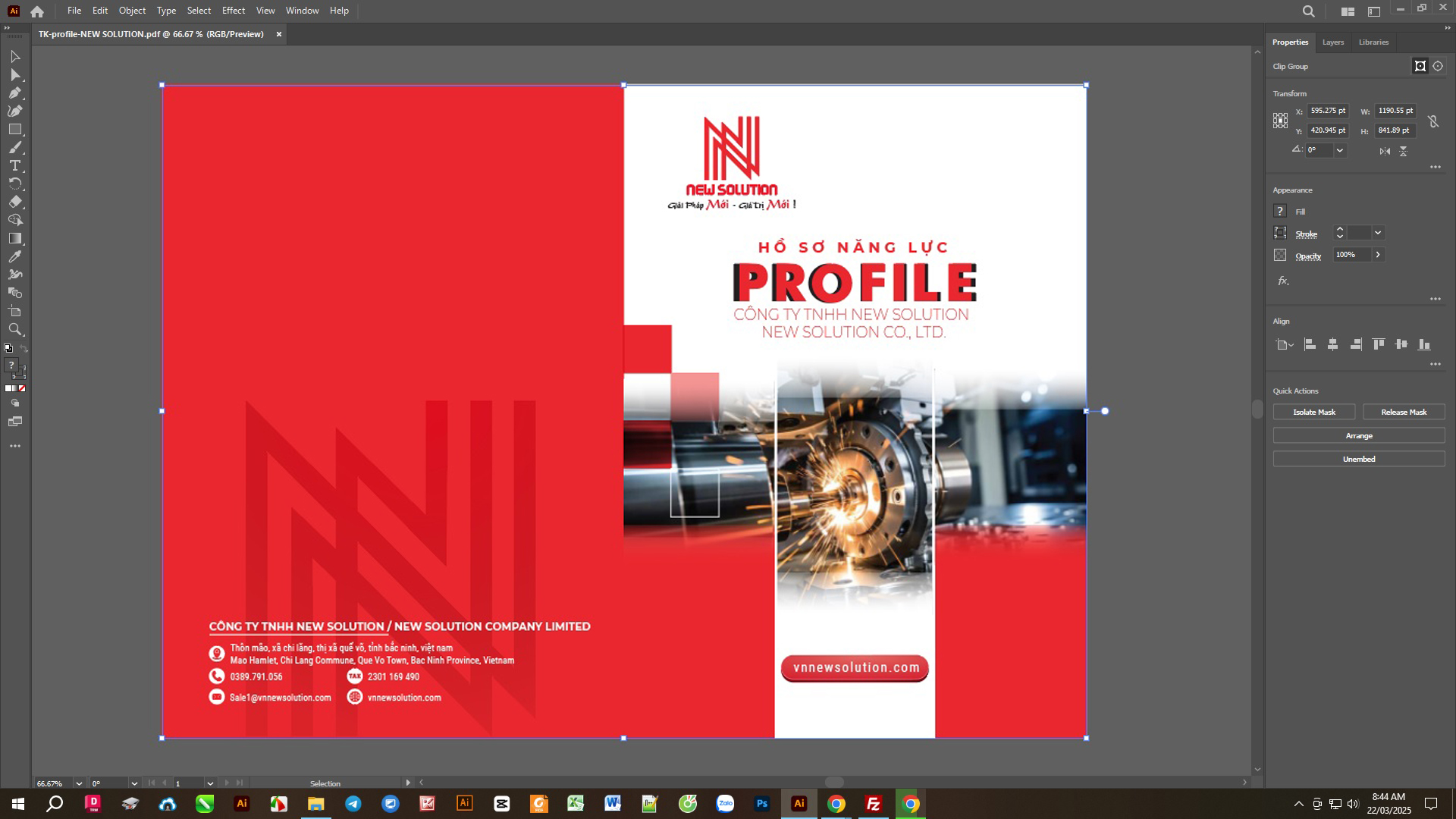
Task: Select the Eraser tool
Action: (14, 202)
